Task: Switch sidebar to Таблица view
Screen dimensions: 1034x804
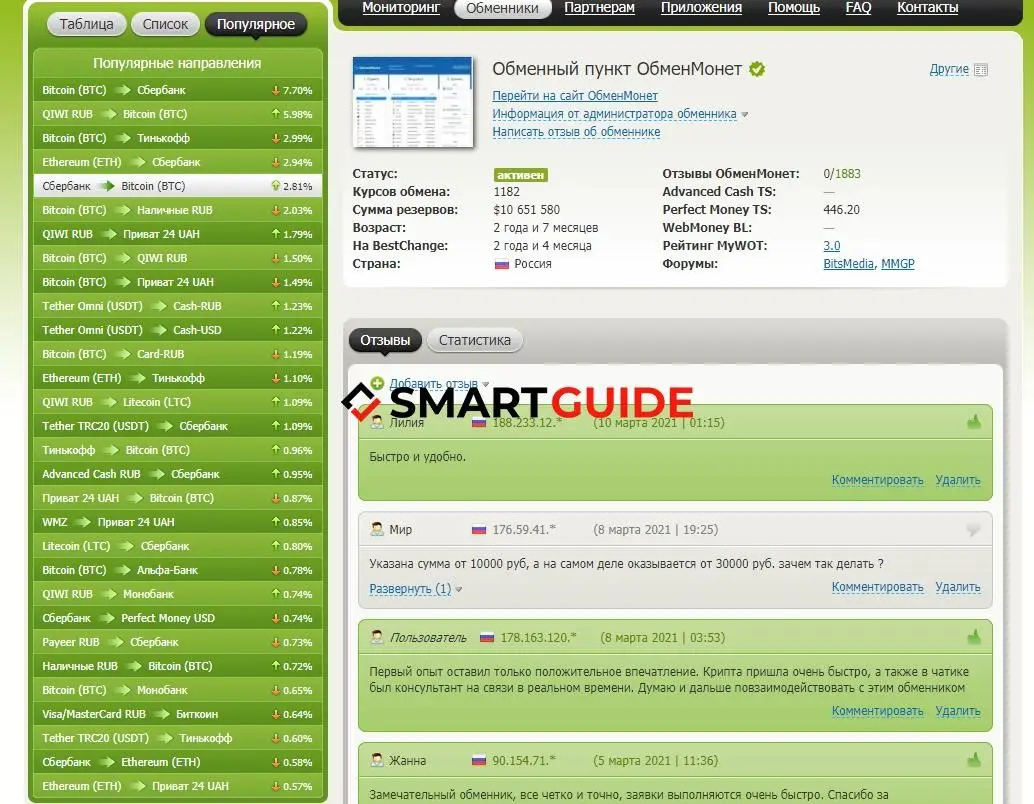Action: (86, 24)
